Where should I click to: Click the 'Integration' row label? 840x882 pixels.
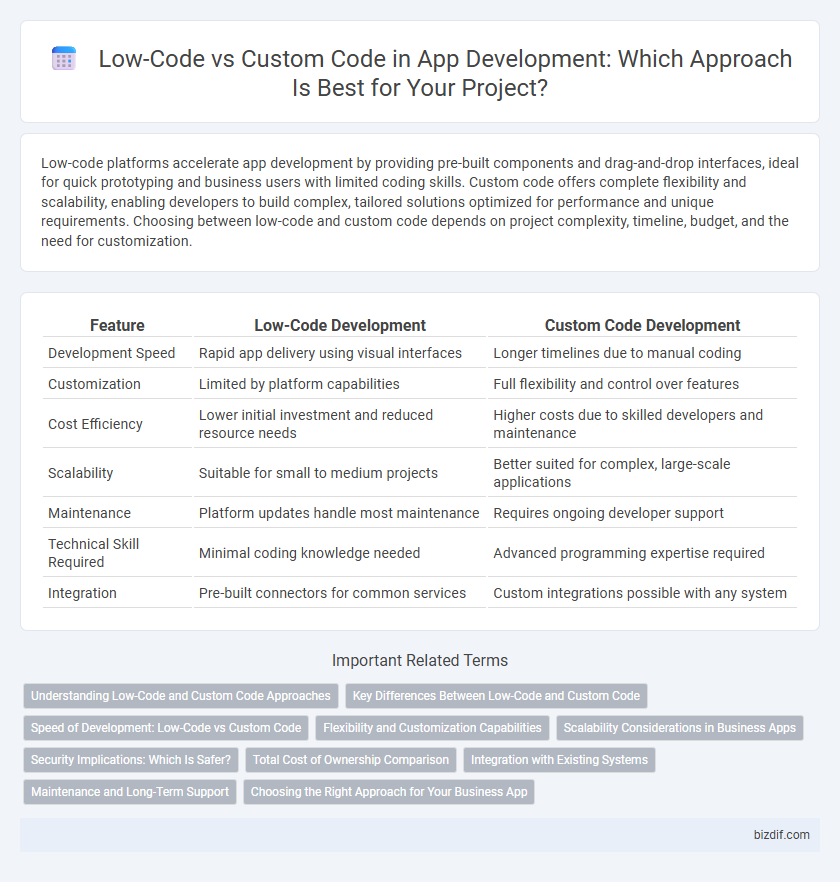pos(82,592)
